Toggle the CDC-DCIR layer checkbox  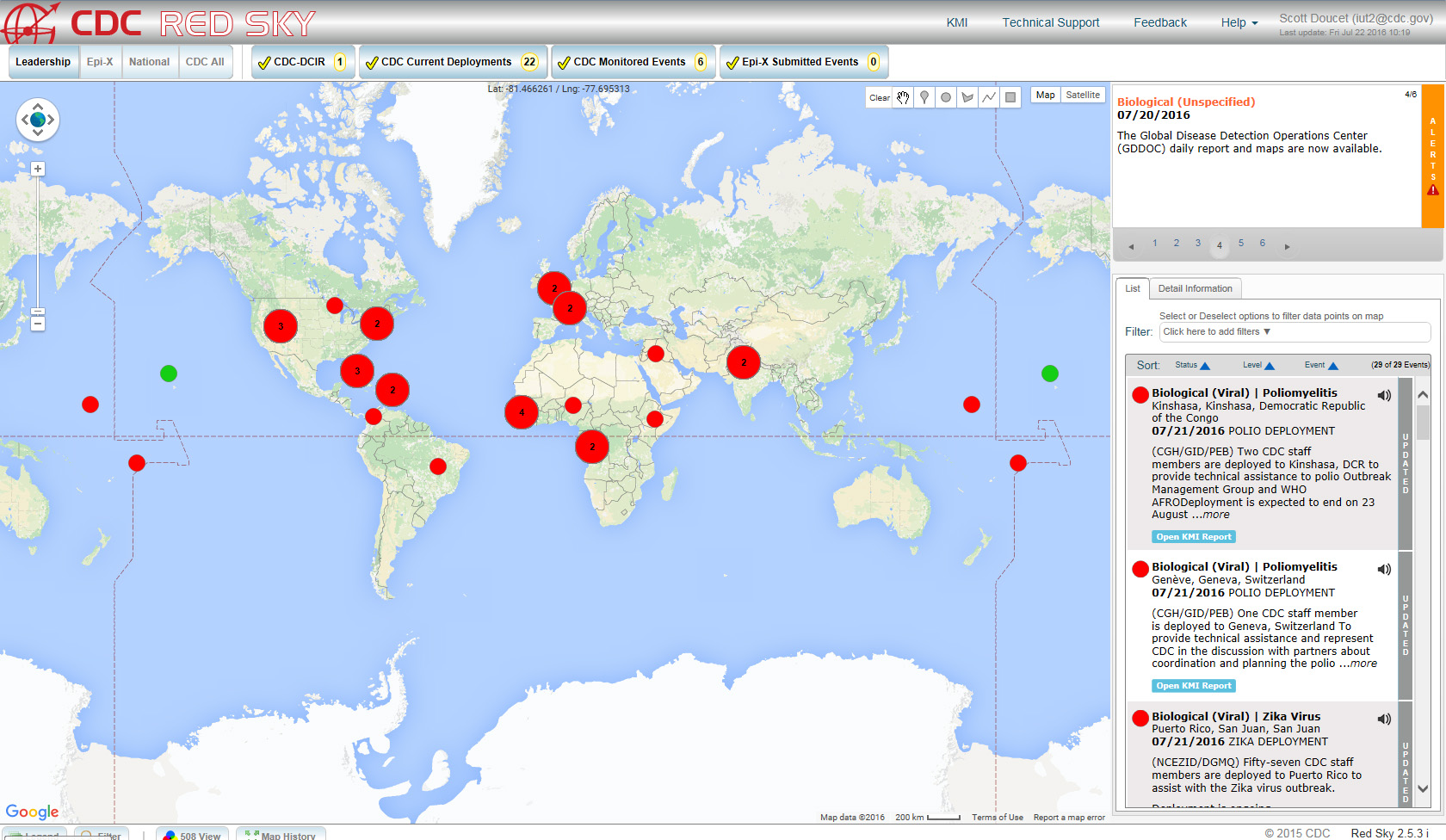pos(265,63)
